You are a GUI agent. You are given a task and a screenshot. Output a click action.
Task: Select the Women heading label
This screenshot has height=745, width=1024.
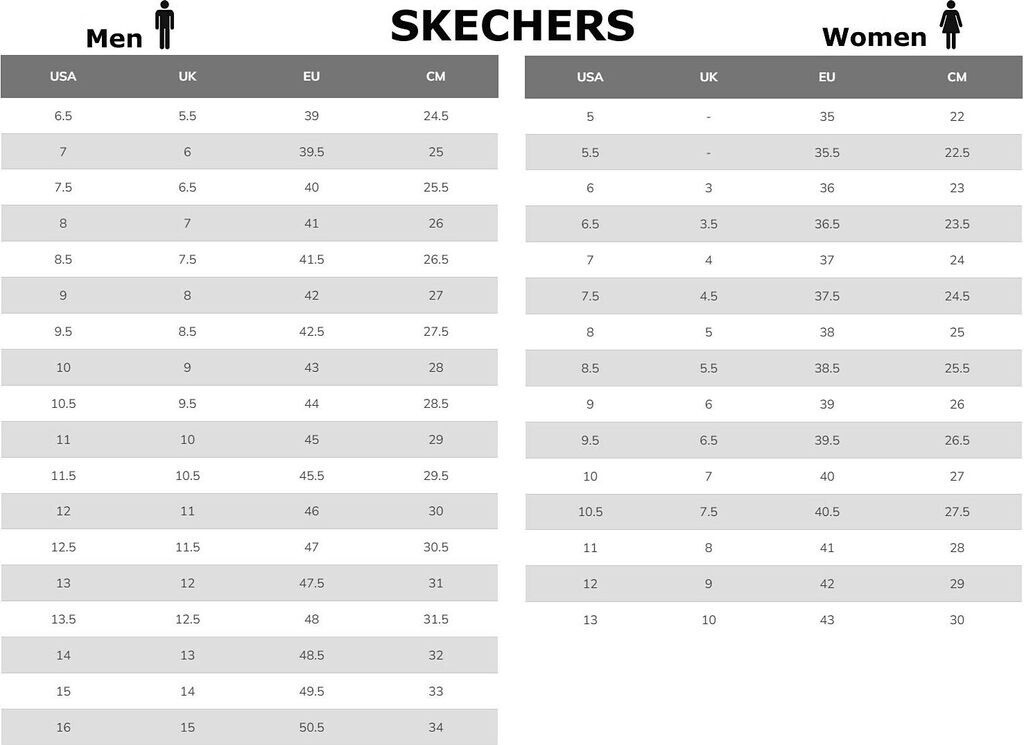pyautogui.click(x=873, y=37)
